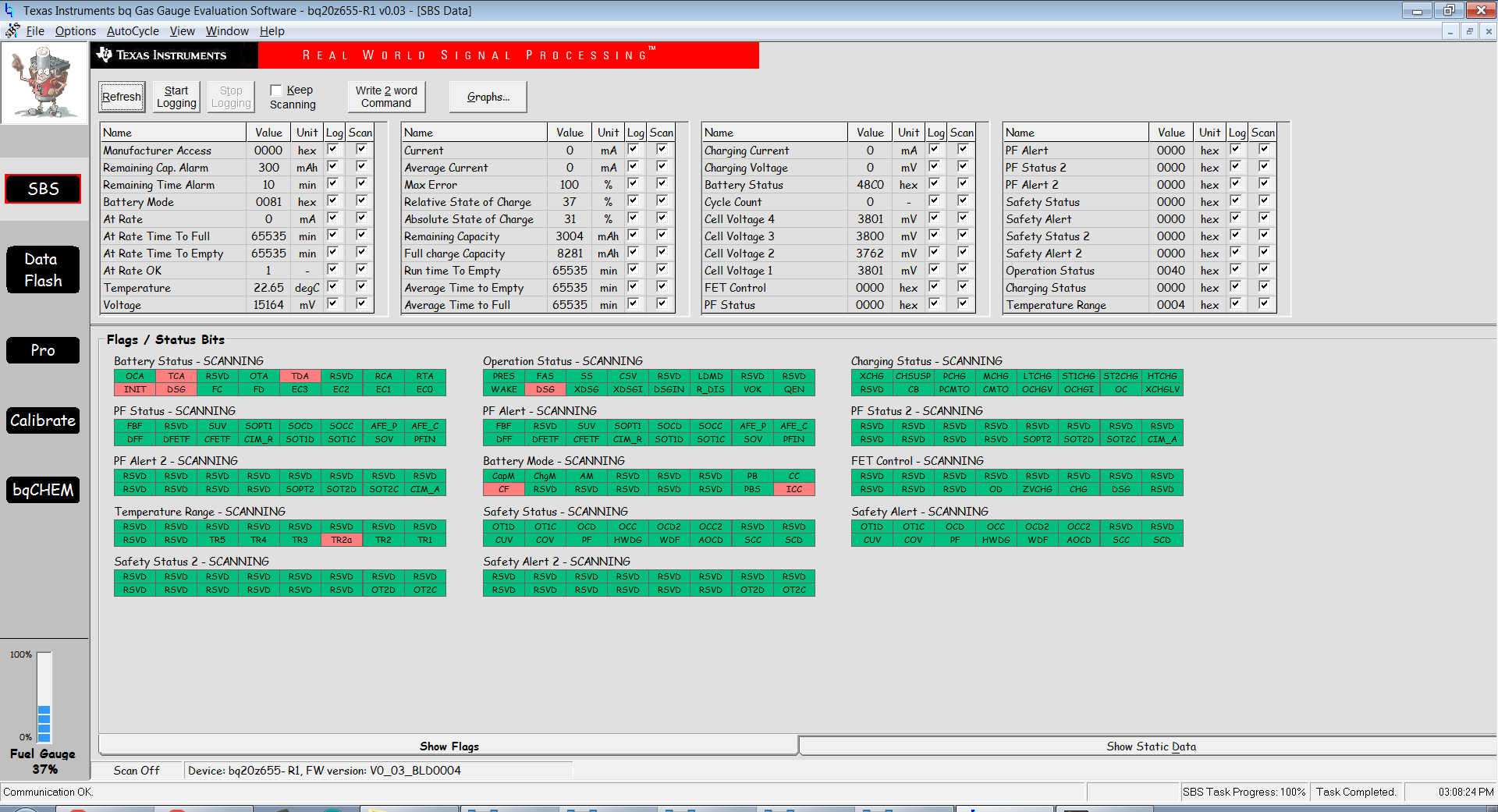Screen dimensions: 1498x812
Task: Click the Stop Logging button
Action: (x=231, y=97)
